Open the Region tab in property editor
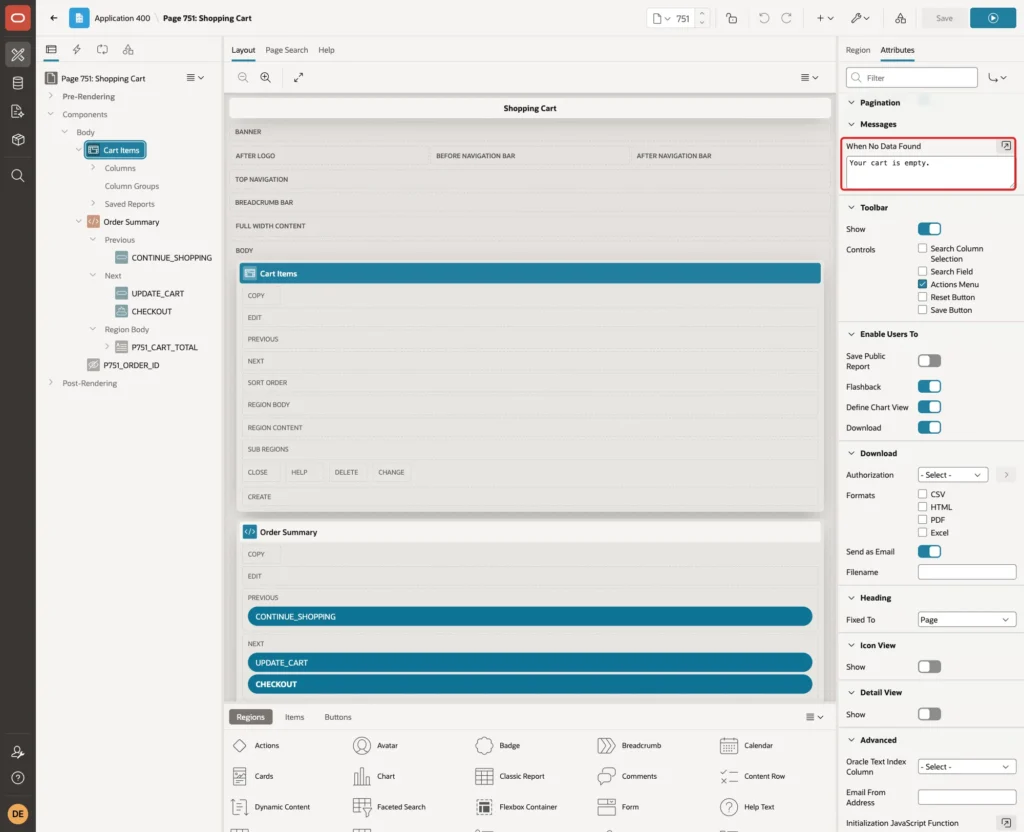Screen dimensions: 1024x832 coord(857,50)
